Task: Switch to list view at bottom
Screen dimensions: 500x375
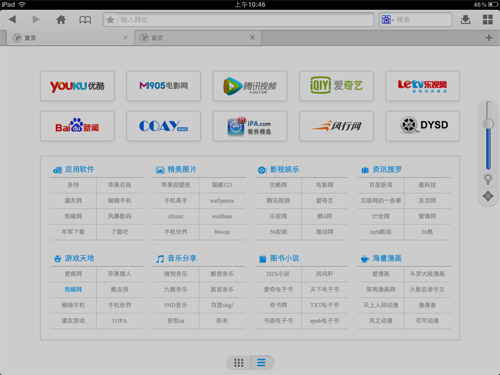Action: click(261, 362)
